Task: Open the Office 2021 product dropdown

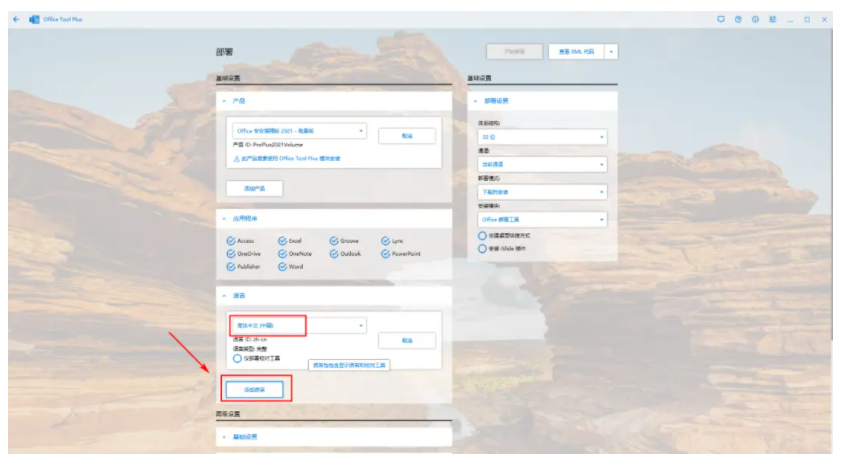Action: 300,131
